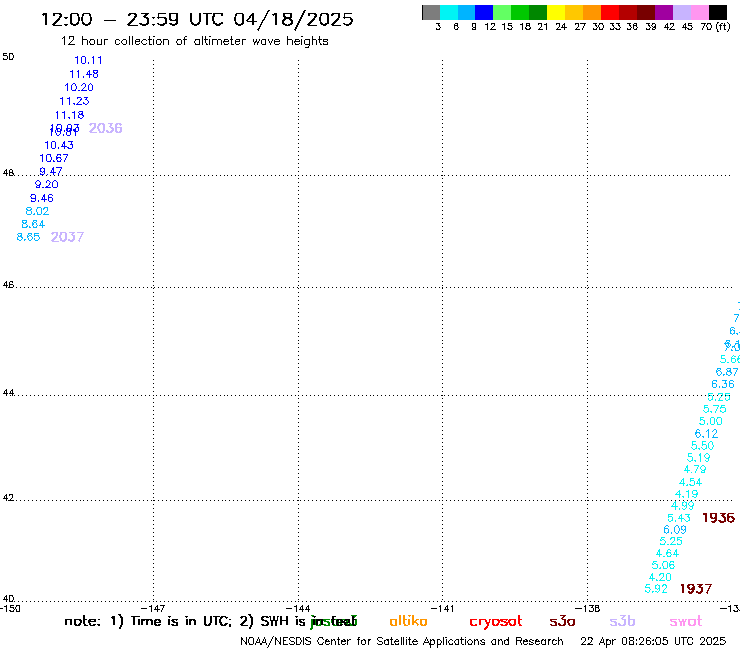This screenshot has height=650, width=740.
Task: Click the title date 04/18/2025
Action: click(293, 19)
